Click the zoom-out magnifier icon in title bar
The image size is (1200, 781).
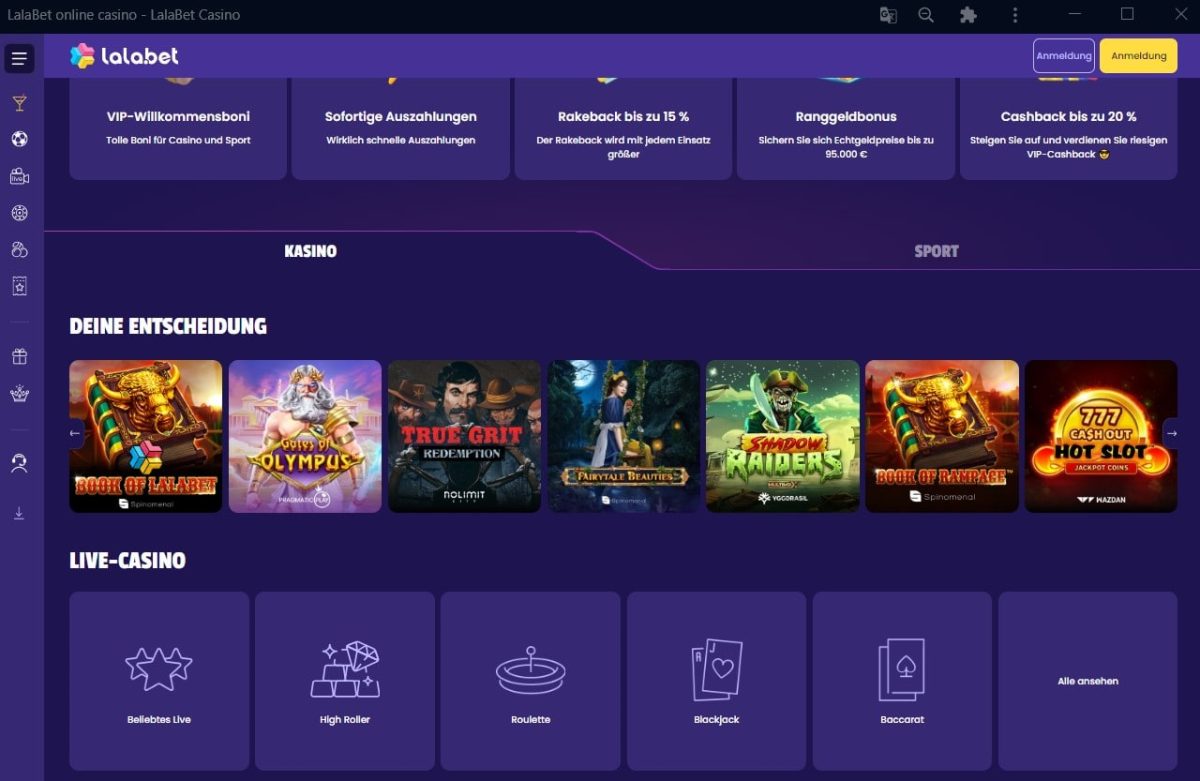click(x=926, y=14)
